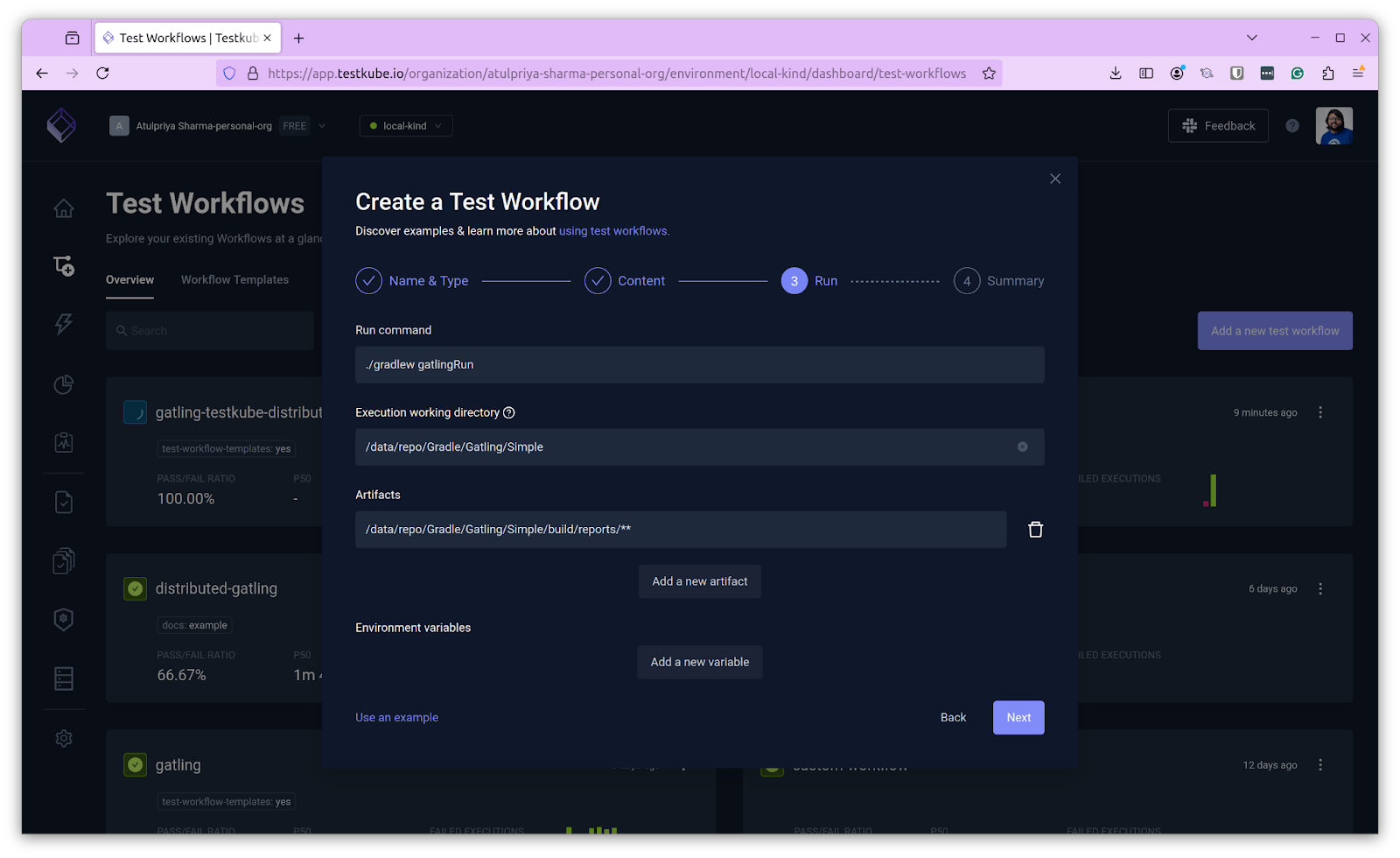Screen dimensions: 1400x858
Task: Open menu for the 12 days ago workflow
Action: coord(1320,765)
